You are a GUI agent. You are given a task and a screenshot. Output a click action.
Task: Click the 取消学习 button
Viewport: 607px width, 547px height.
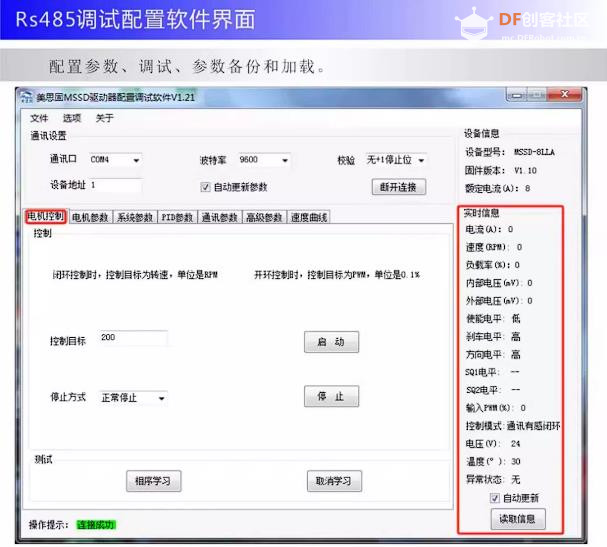coord(334,481)
